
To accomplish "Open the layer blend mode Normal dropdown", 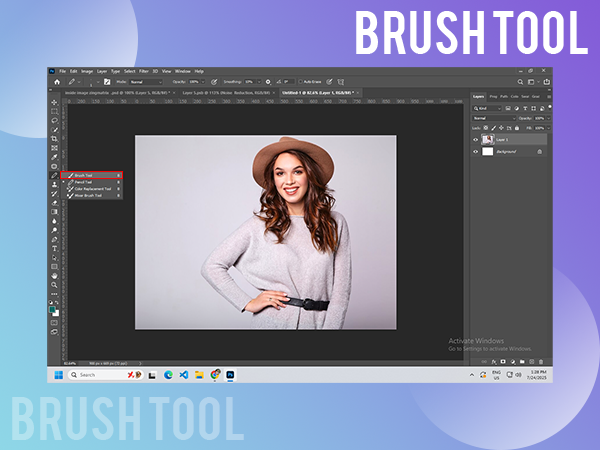I will pos(494,118).
